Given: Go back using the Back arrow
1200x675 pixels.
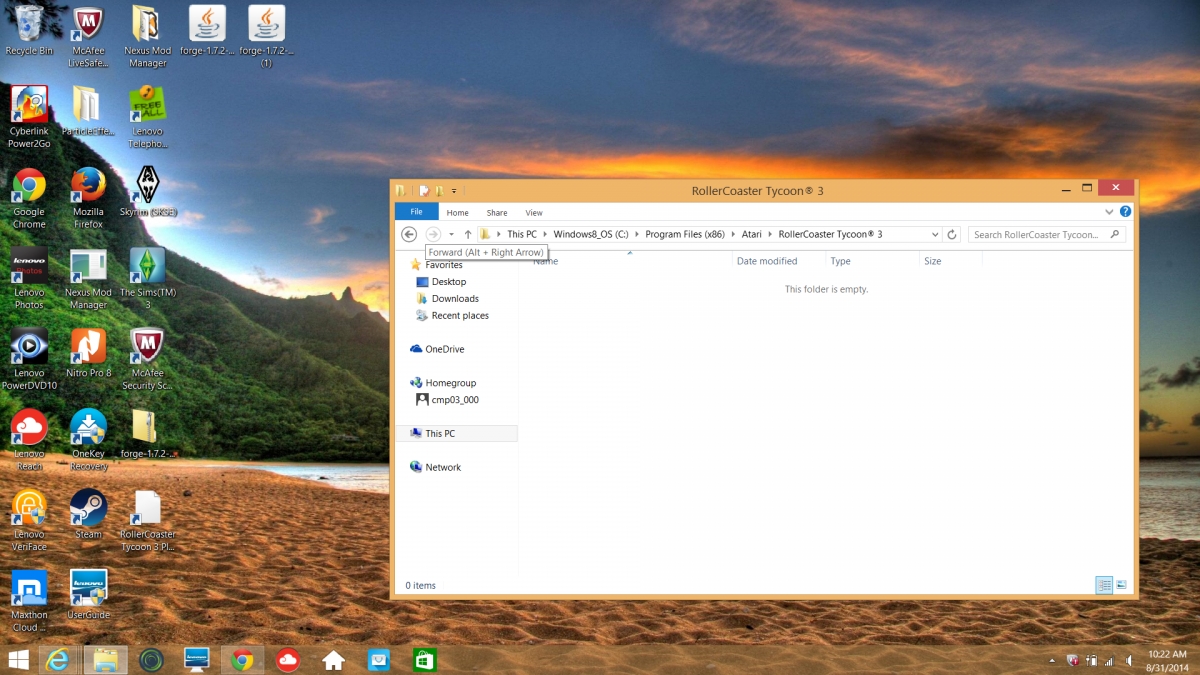Looking at the screenshot, I should coord(409,234).
